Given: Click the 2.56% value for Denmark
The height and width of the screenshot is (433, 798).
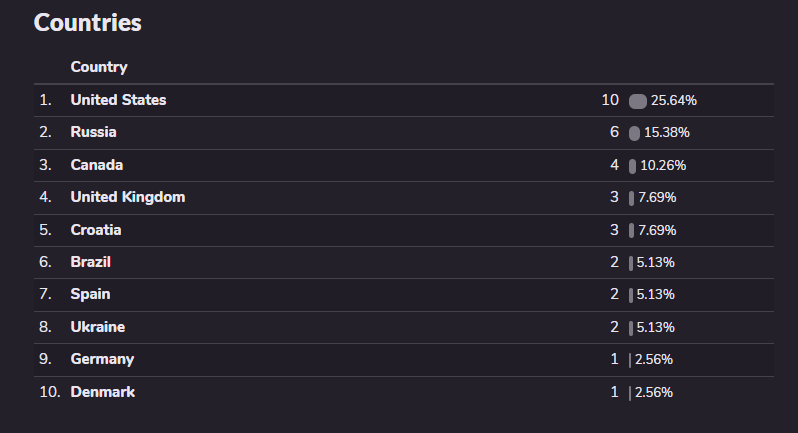Looking at the screenshot, I should click(654, 392).
